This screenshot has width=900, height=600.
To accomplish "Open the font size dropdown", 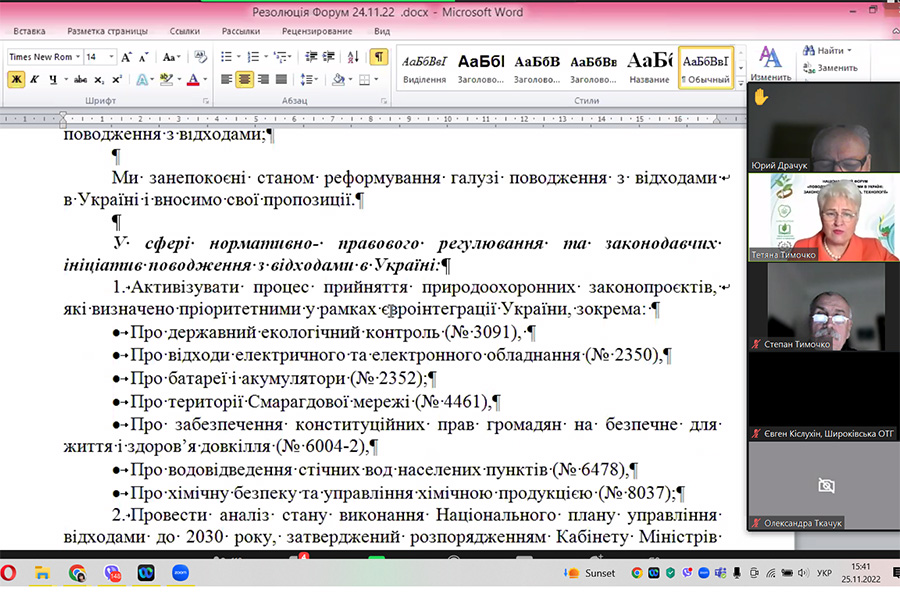I will coord(112,57).
